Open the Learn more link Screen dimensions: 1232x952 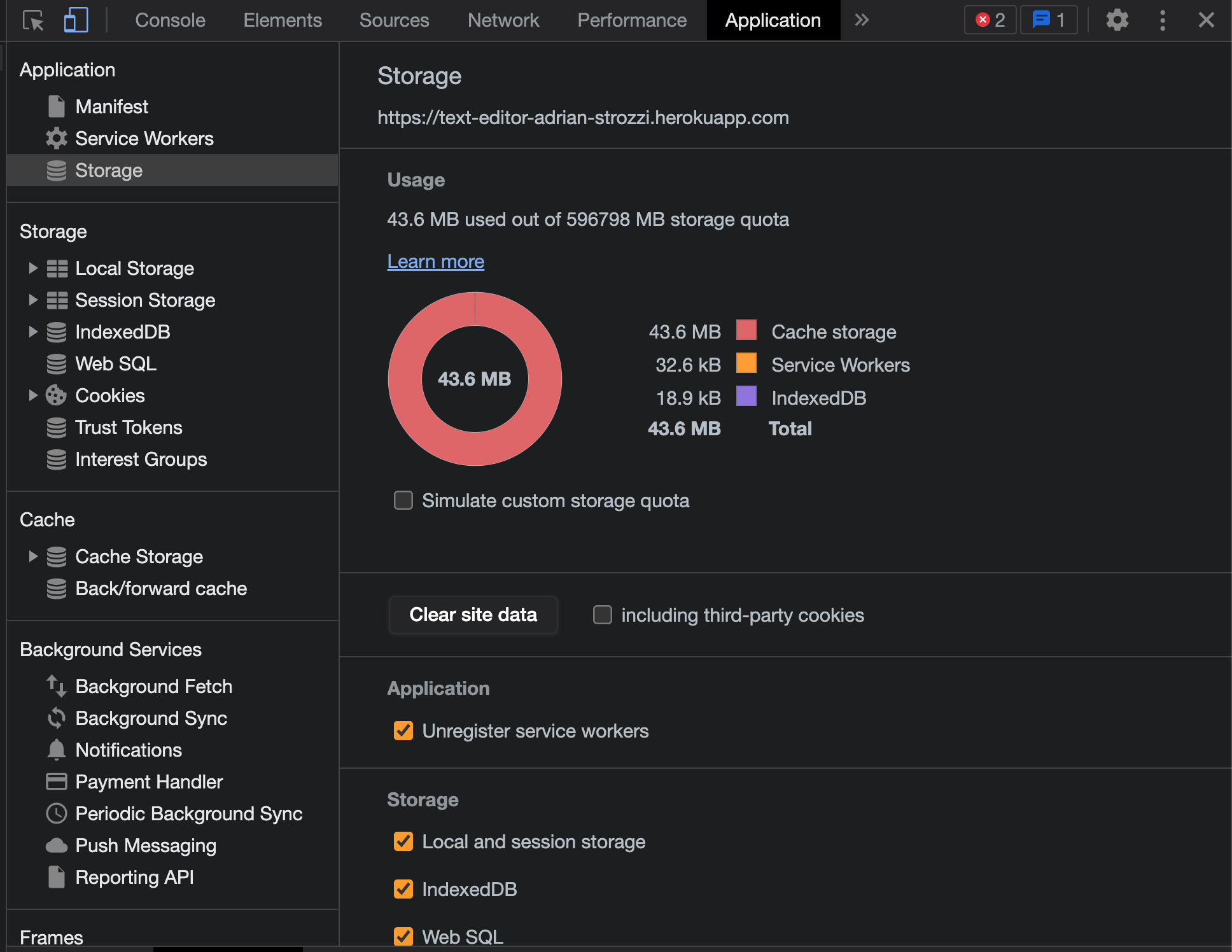435,262
